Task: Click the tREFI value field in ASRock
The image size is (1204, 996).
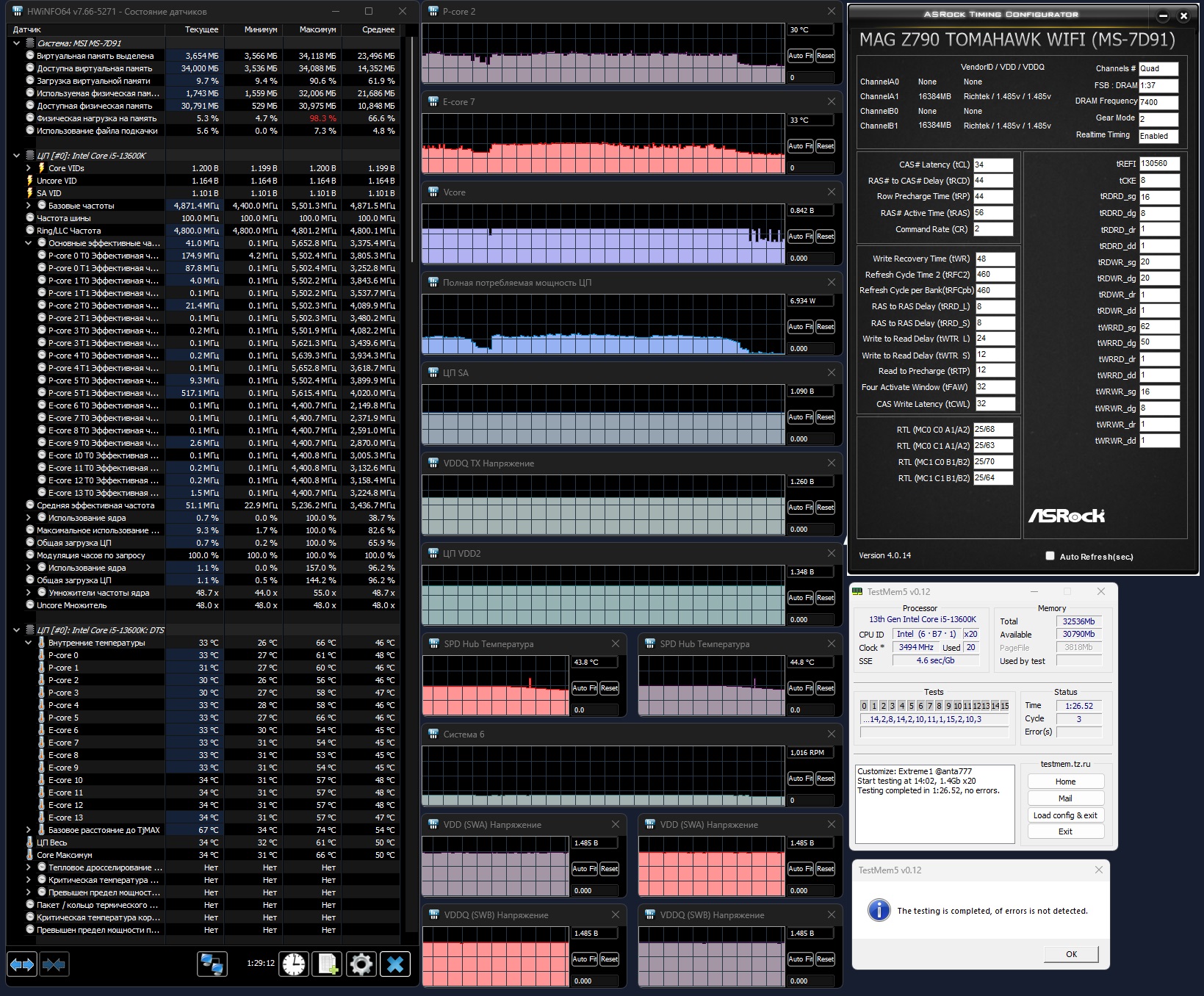Action: click(x=1159, y=163)
